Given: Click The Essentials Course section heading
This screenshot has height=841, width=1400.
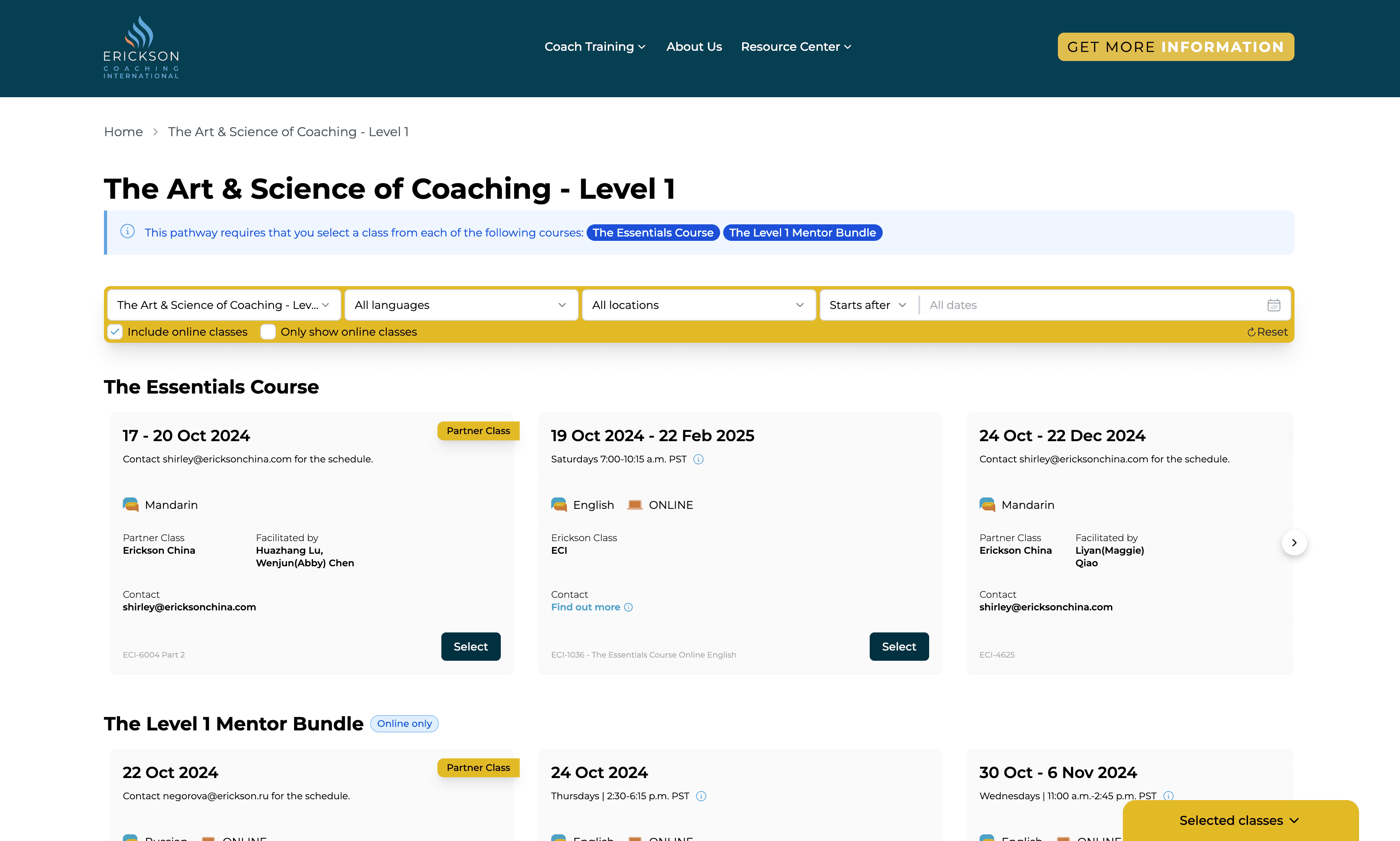Looking at the screenshot, I should [x=211, y=386].
